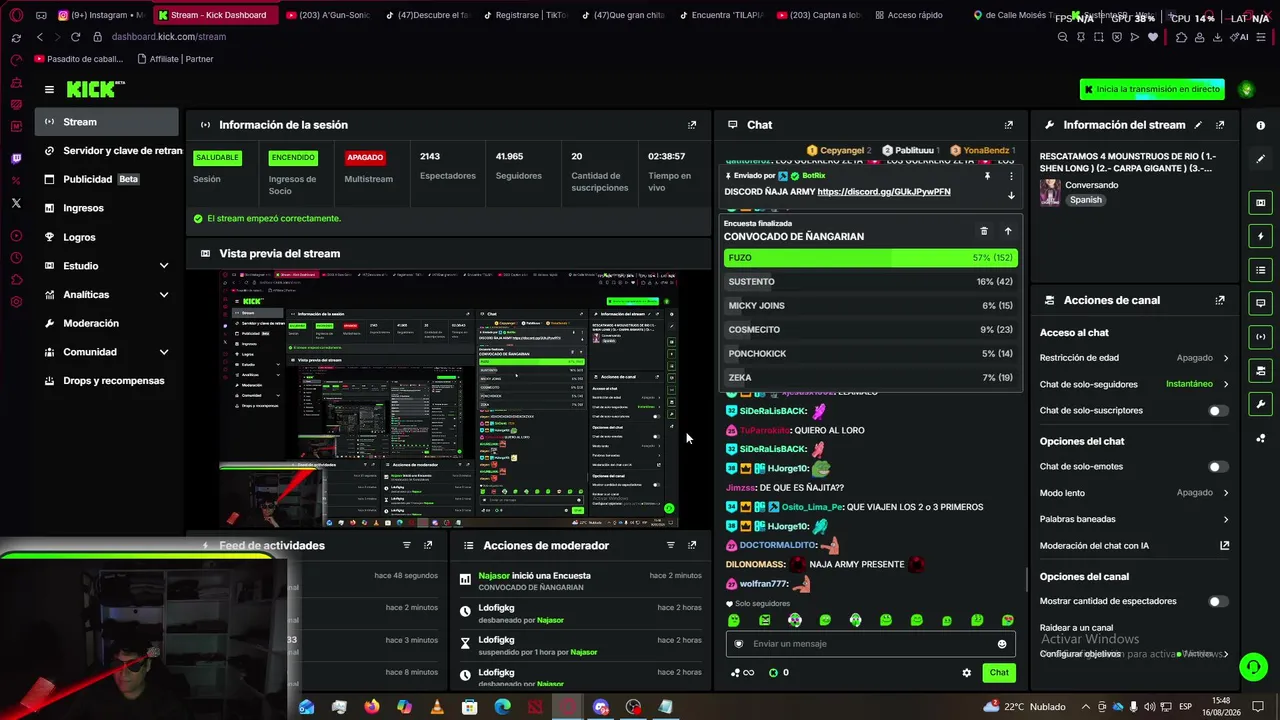Open Publicidad in the sidebar
Image resolution: width=1280 pixels, height=720 pixels.
tap(108, 180)
